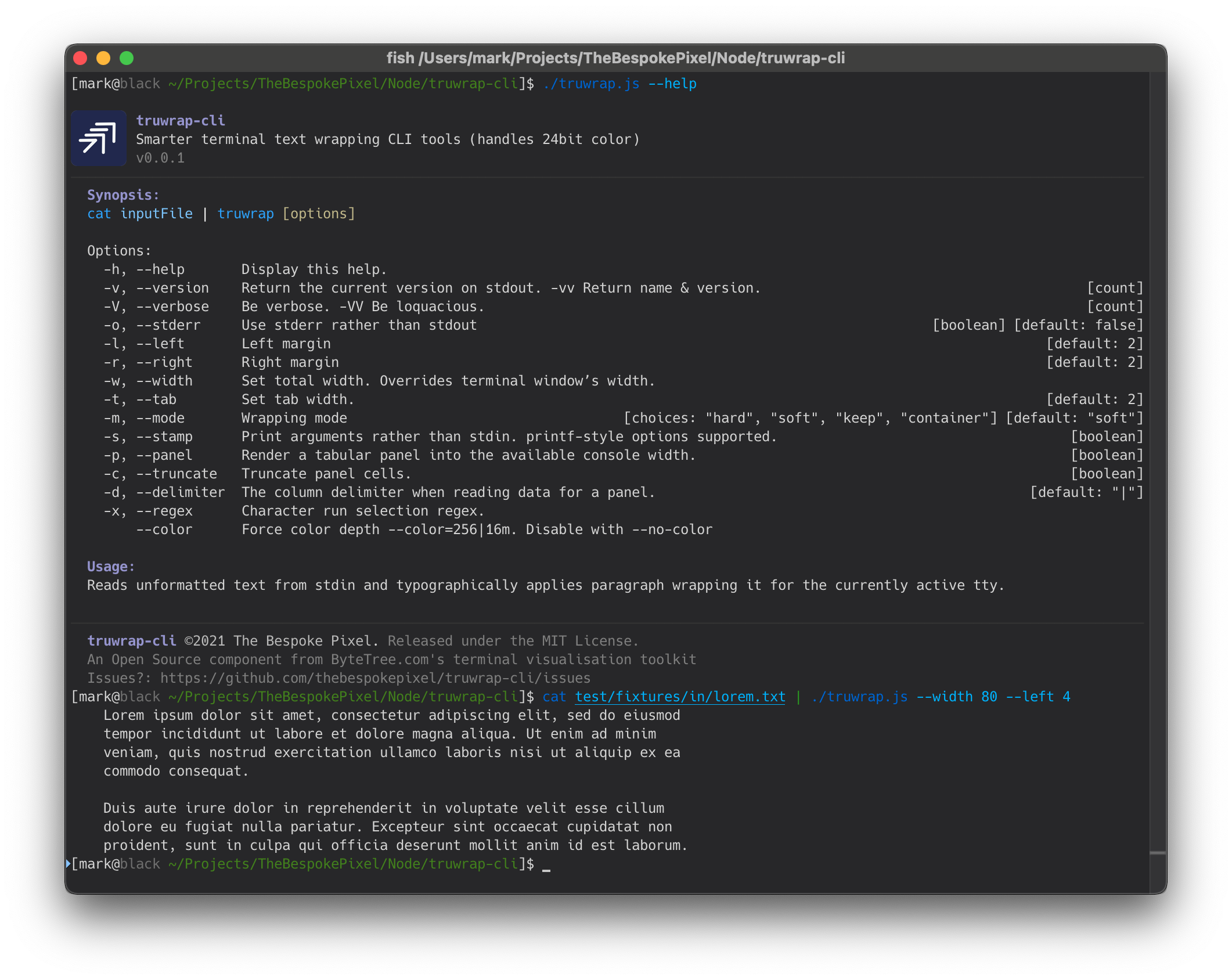Click the yellow minimize window button
1232x980 pixels.
[103, 58]
